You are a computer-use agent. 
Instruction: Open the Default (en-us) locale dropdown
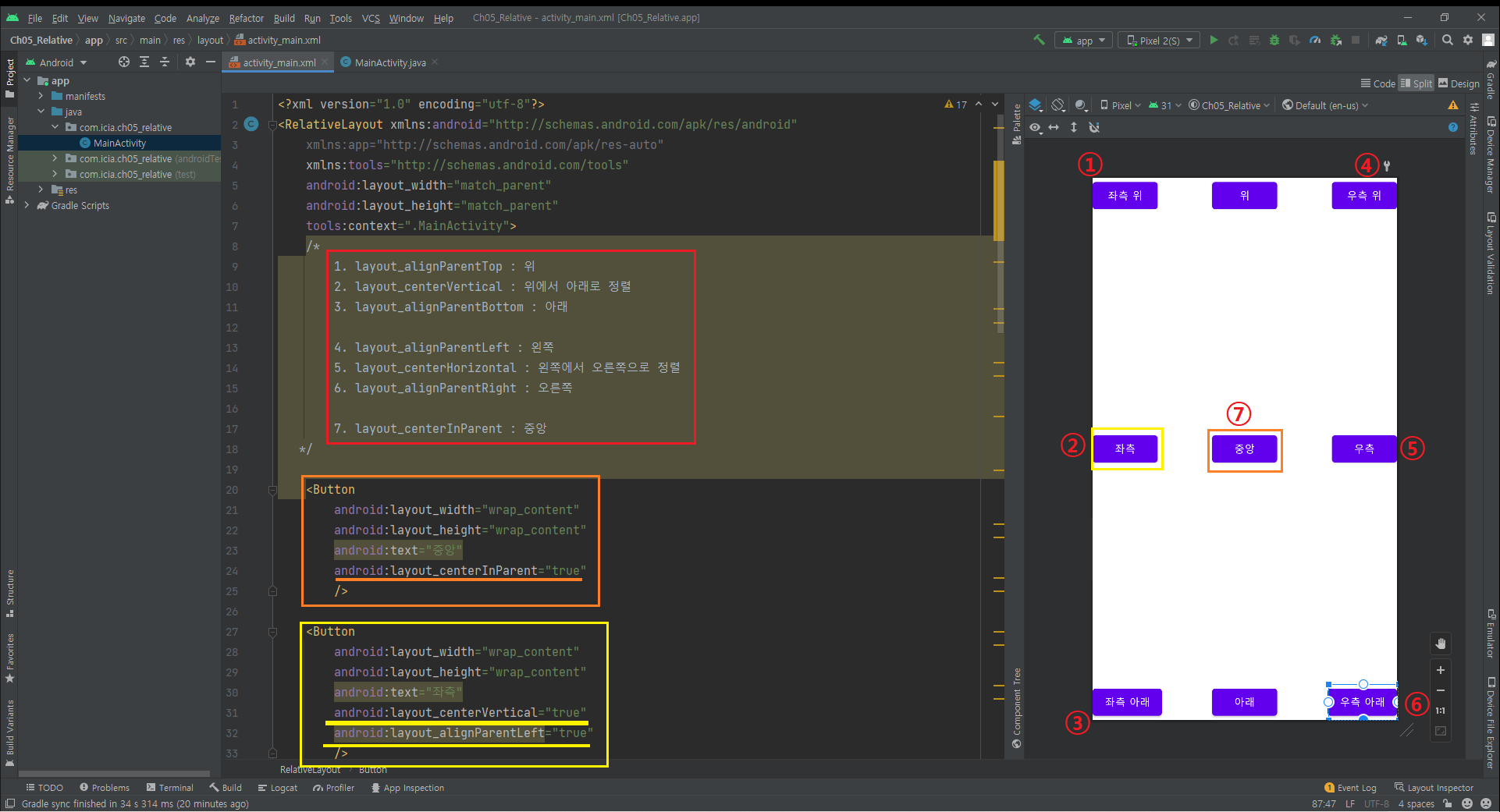click(x=1325, y=105)
